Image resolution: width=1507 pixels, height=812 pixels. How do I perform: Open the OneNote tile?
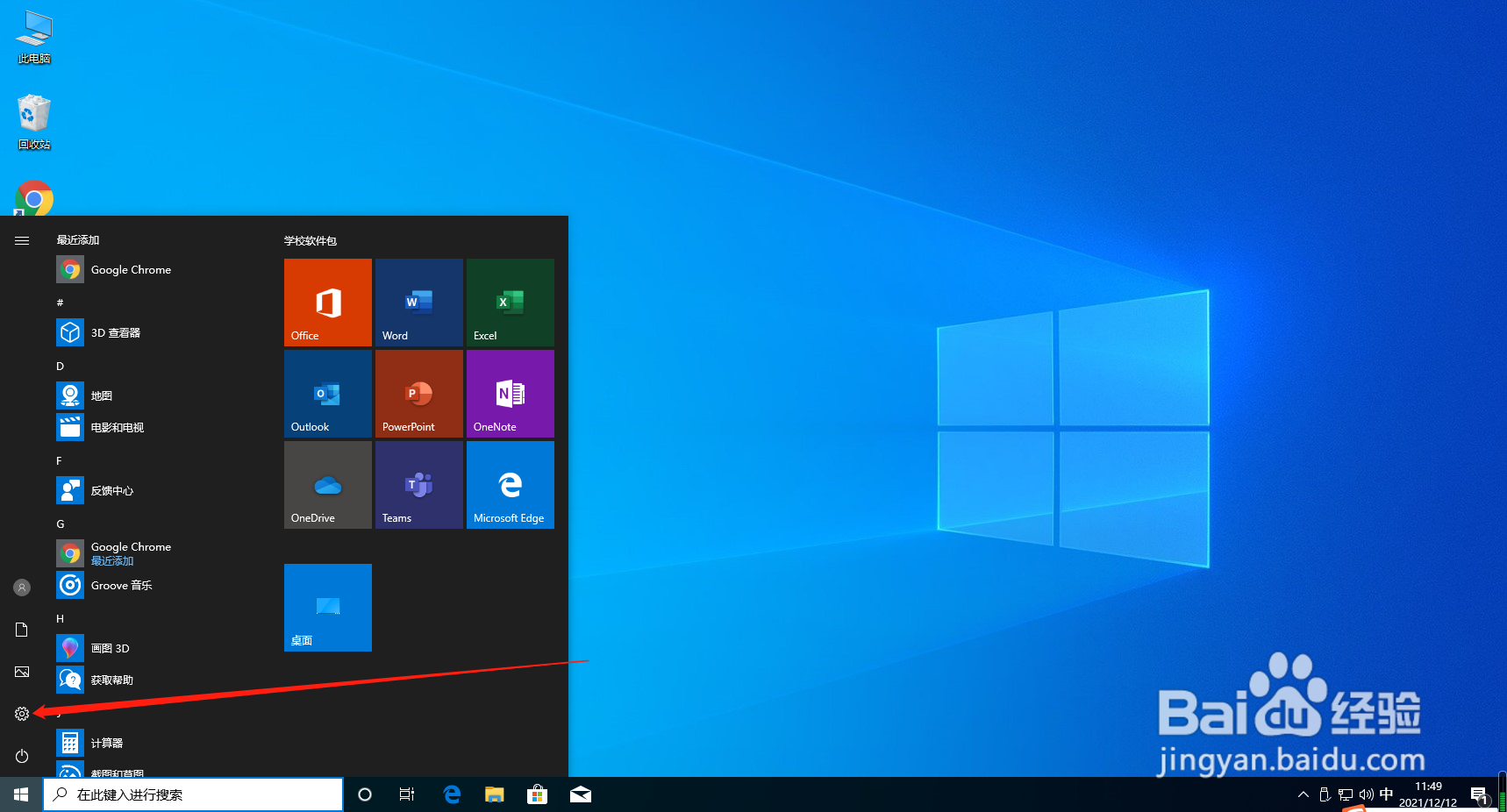coord(510,394)
